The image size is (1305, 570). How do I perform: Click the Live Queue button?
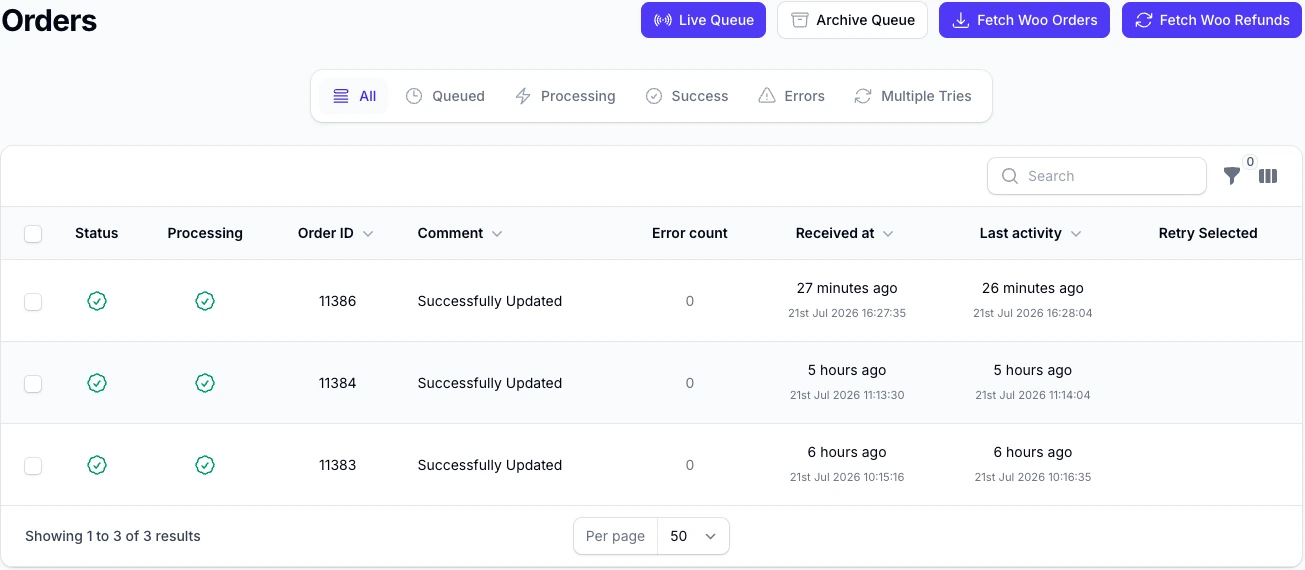pos(703,20)
